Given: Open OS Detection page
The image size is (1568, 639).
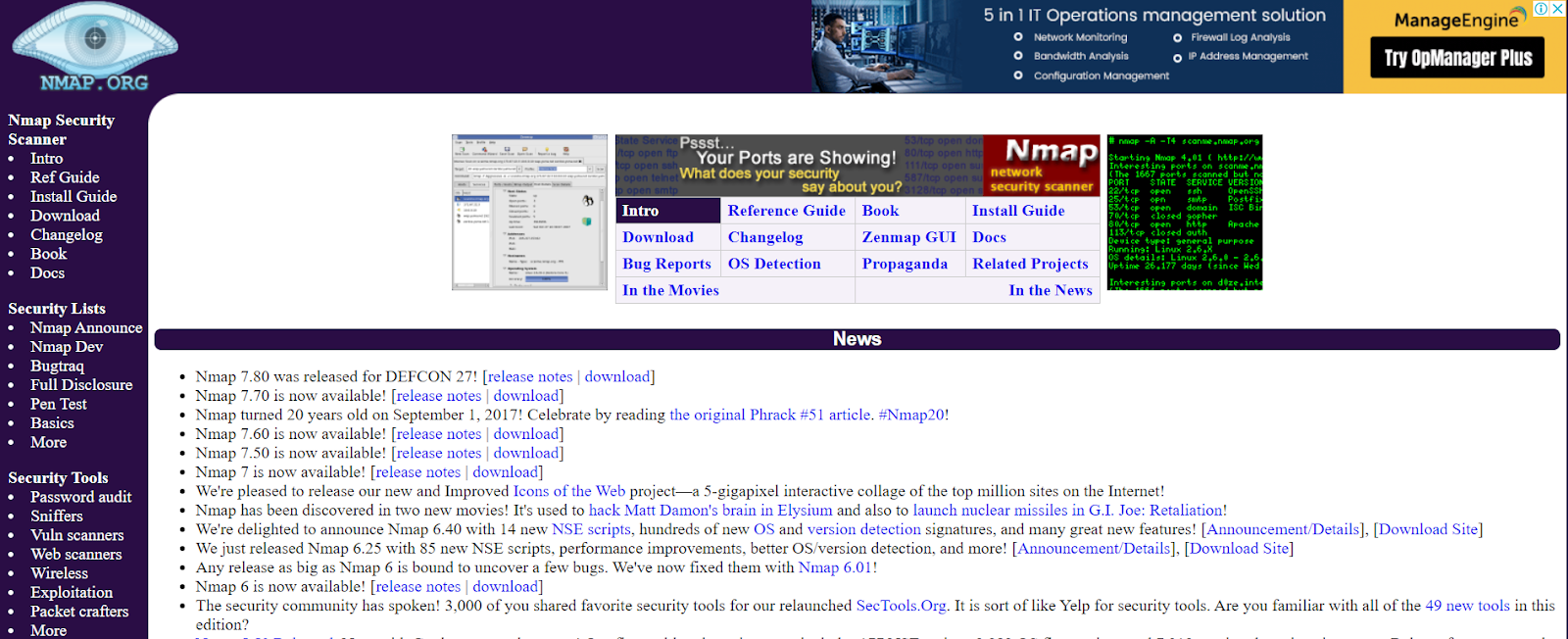Looking at the screenshot, I should point(774,264).
